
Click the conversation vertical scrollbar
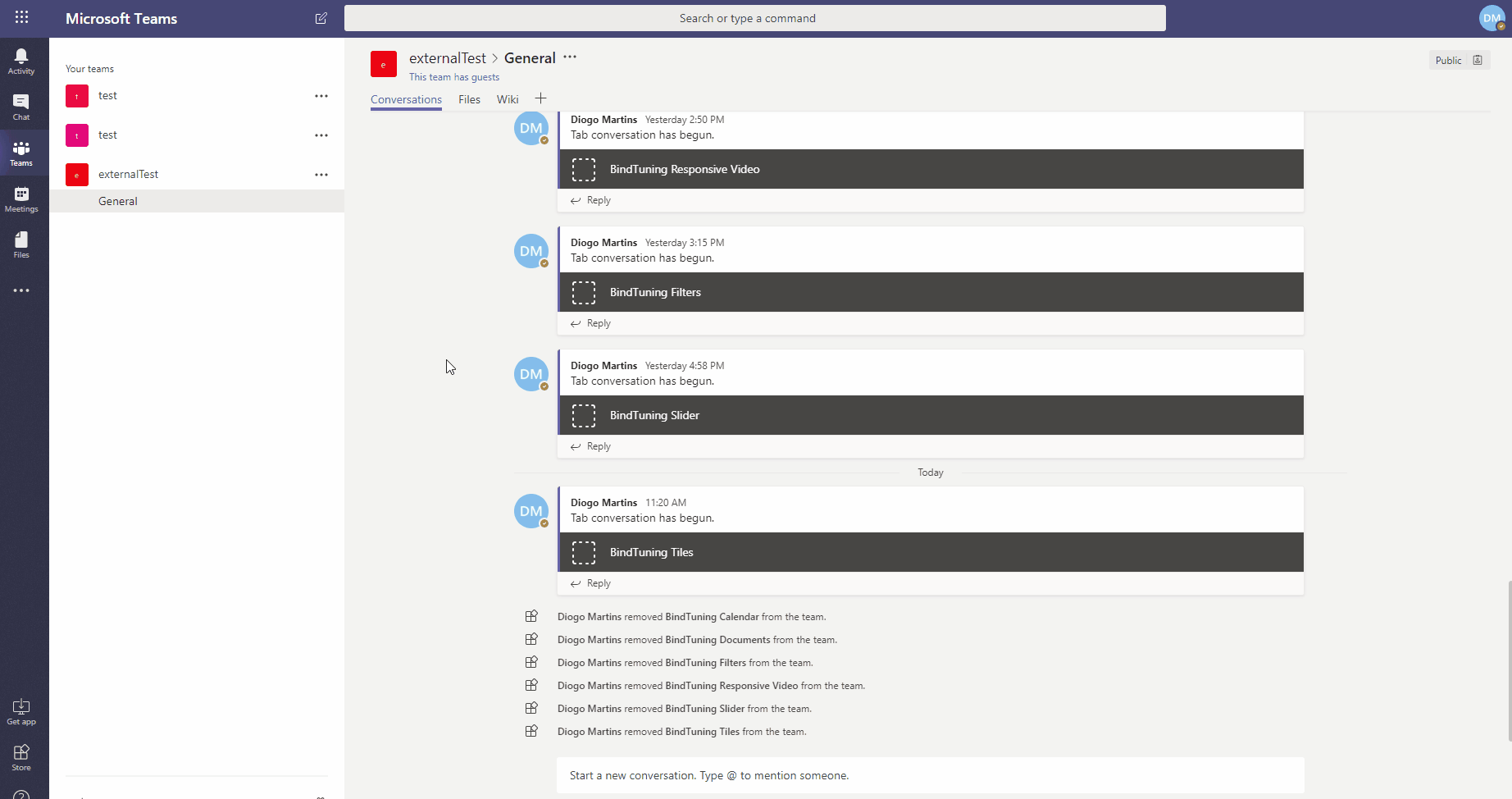coord(1509,661)
